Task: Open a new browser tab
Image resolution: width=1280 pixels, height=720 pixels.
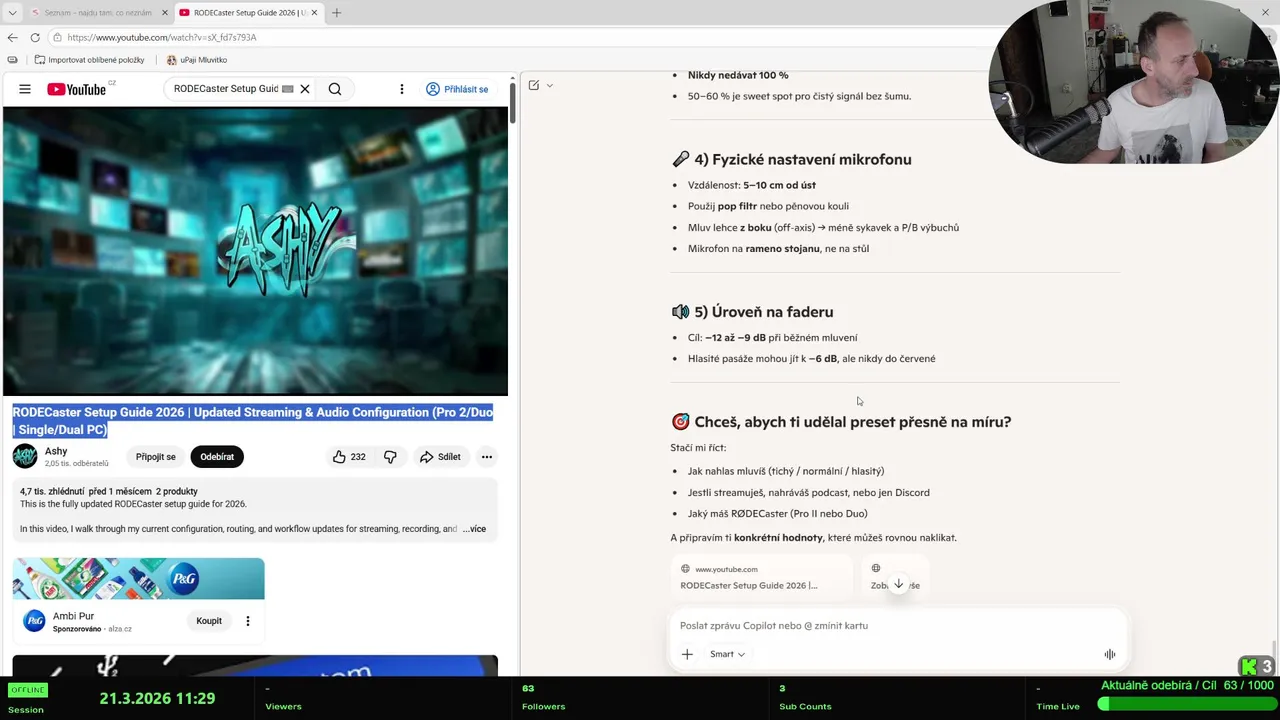Action: 336,13
